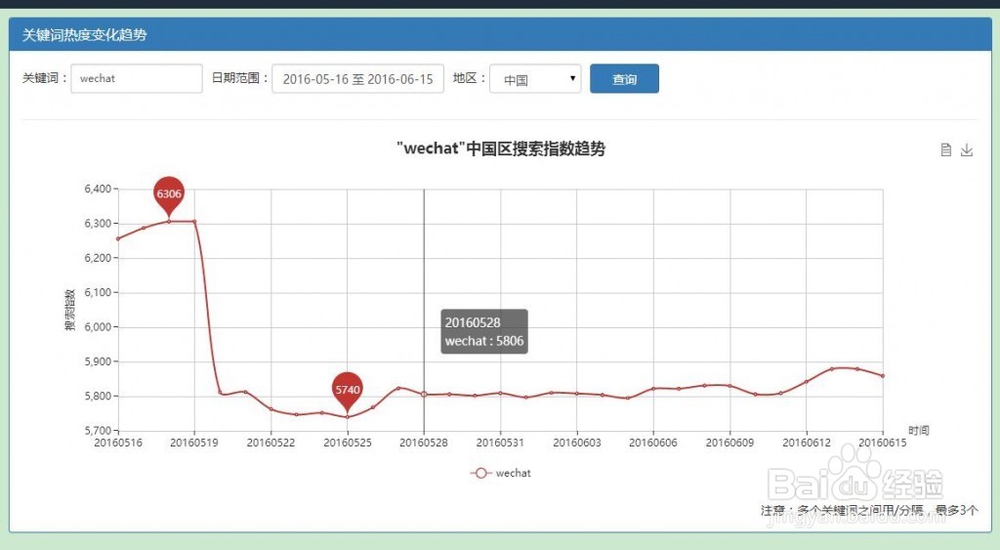Click the 关键词 field label
Viewport: 1000px width, 550px height.
(x=44, y=78)
